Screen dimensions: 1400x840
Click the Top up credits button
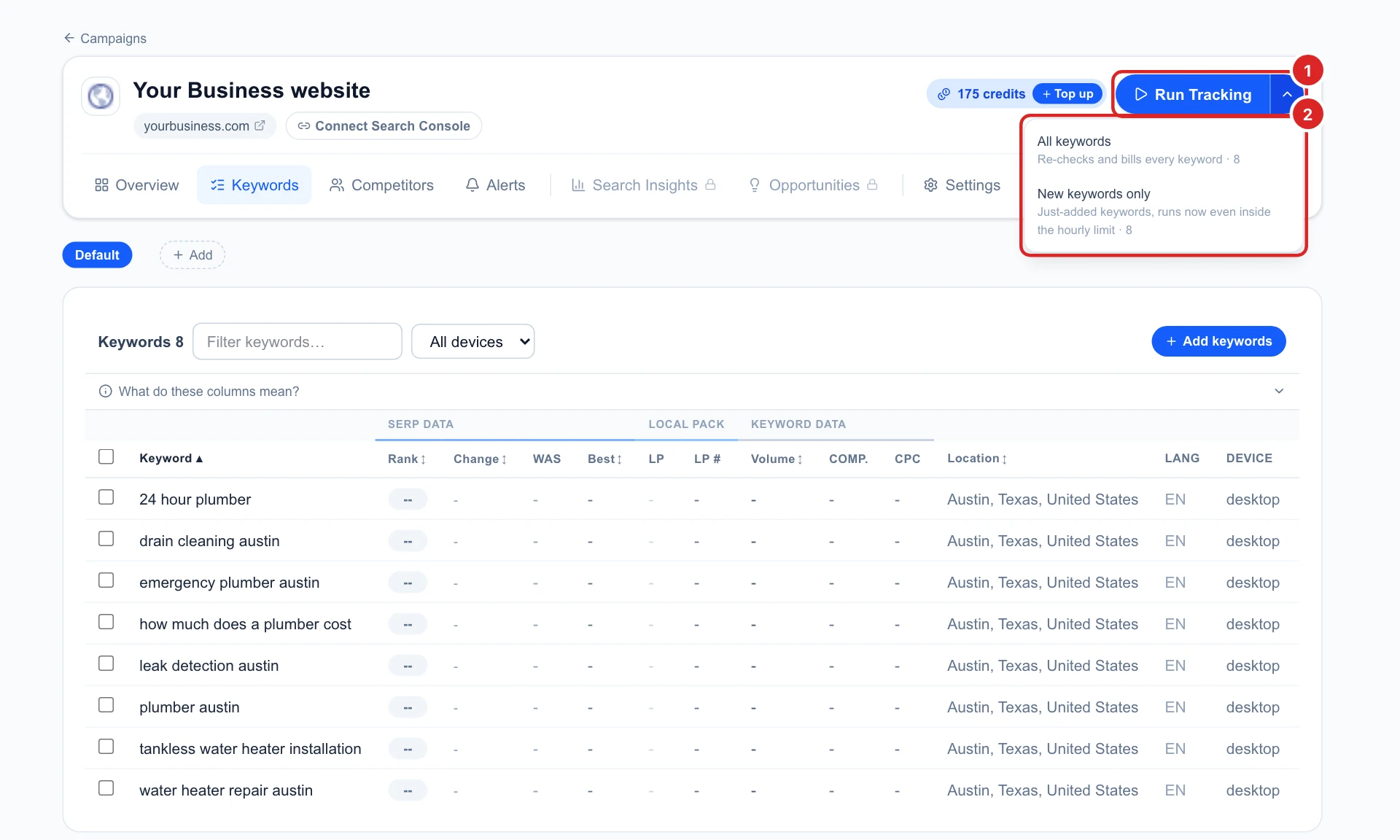click(x=1067, y=94)
